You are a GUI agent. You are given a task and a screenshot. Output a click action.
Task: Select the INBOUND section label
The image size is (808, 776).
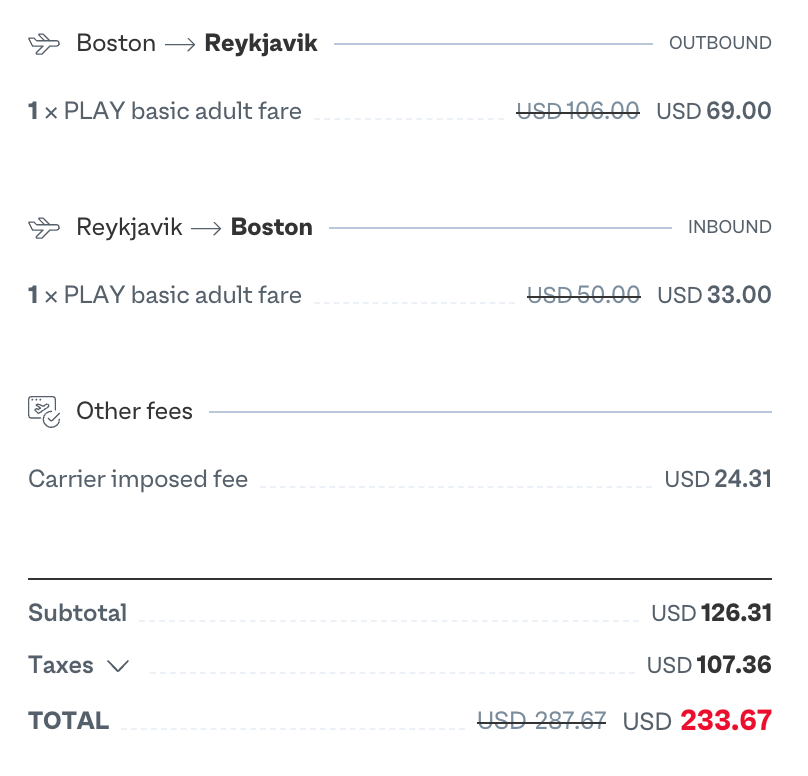click(730, 227)
